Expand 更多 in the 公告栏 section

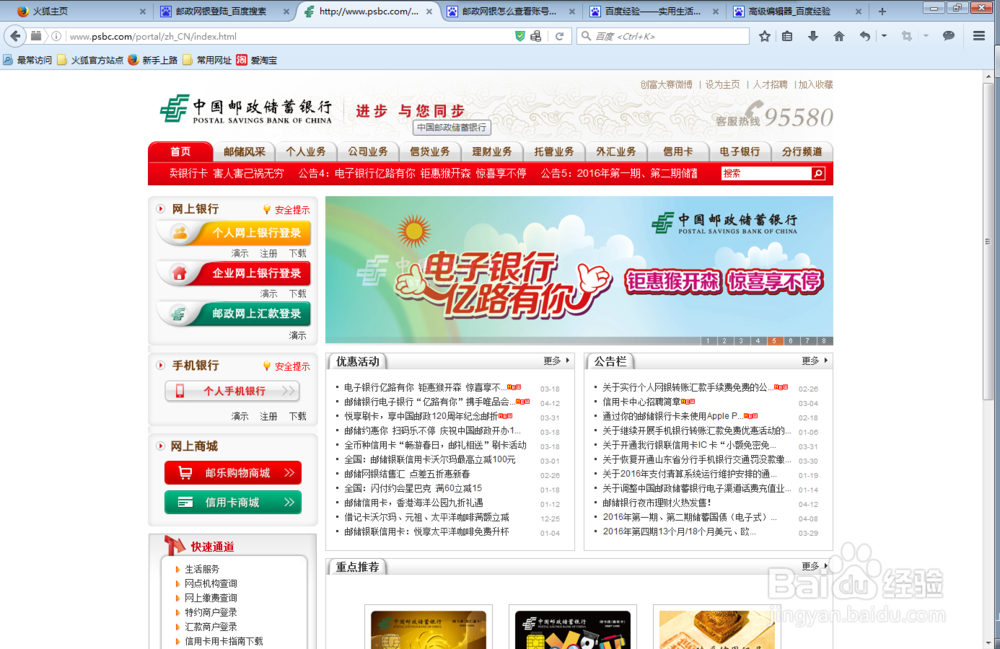pos(814,361)
